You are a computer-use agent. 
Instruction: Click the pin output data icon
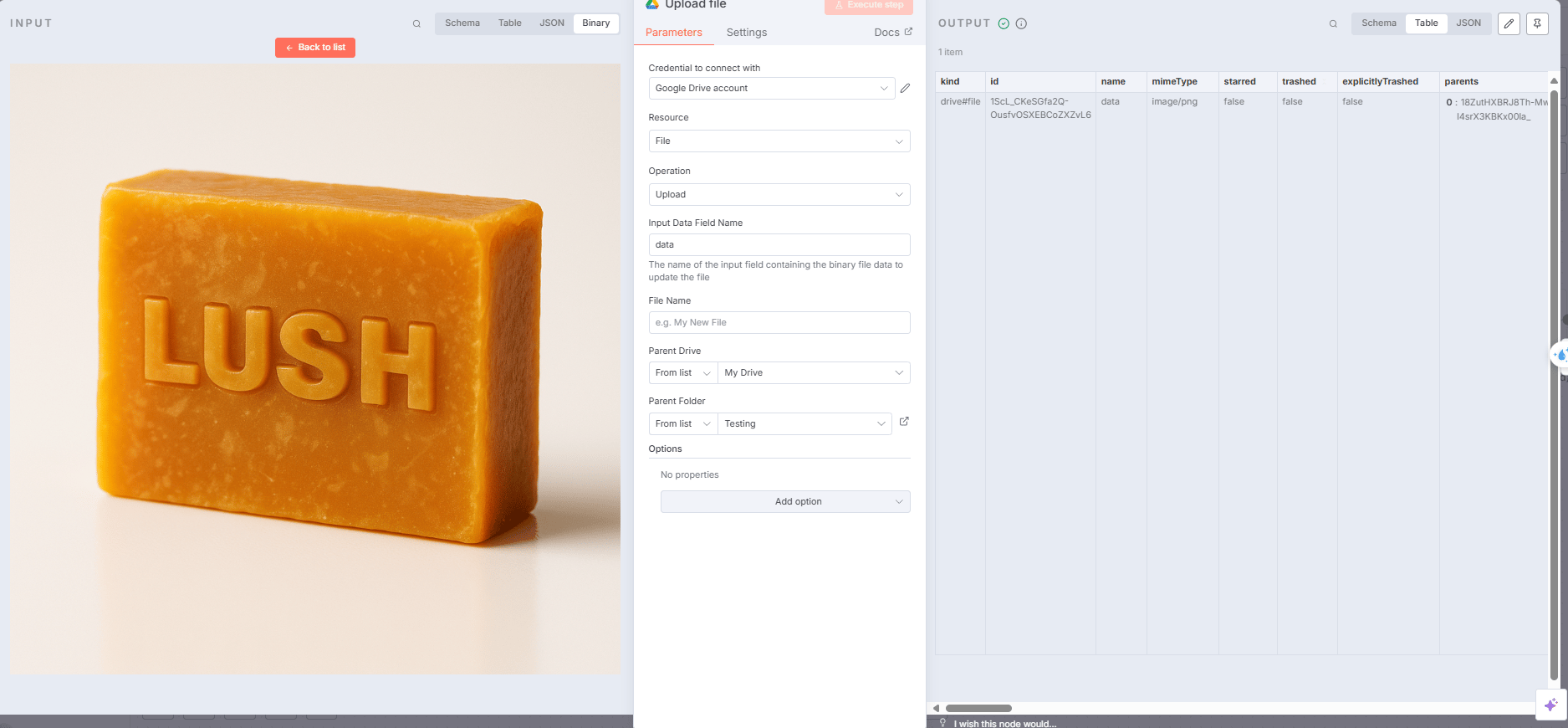point(1537,23)
